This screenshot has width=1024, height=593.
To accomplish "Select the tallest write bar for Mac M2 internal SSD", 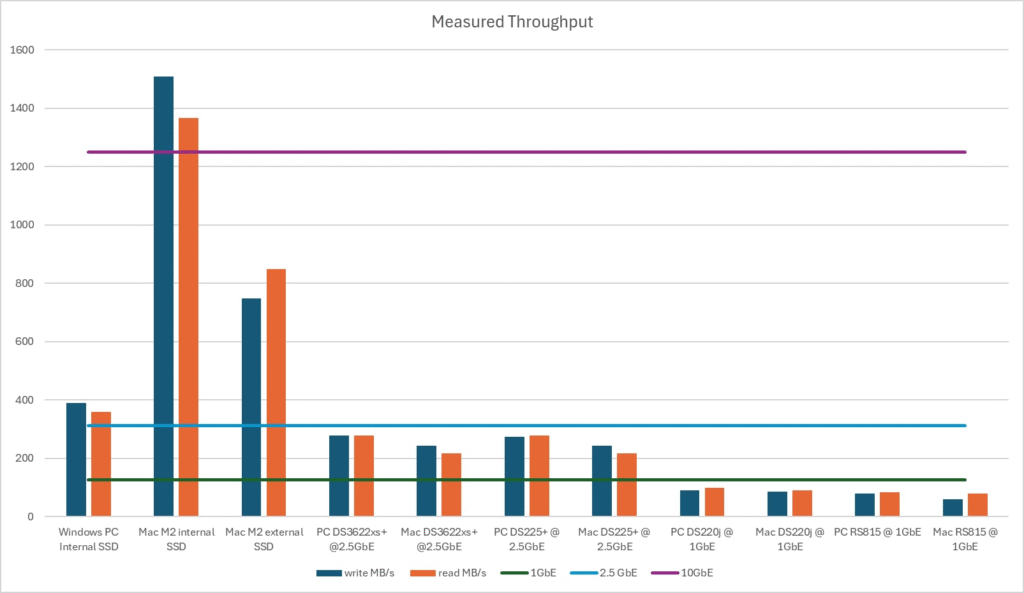I will pyautogui.click(x=163, y=300).
